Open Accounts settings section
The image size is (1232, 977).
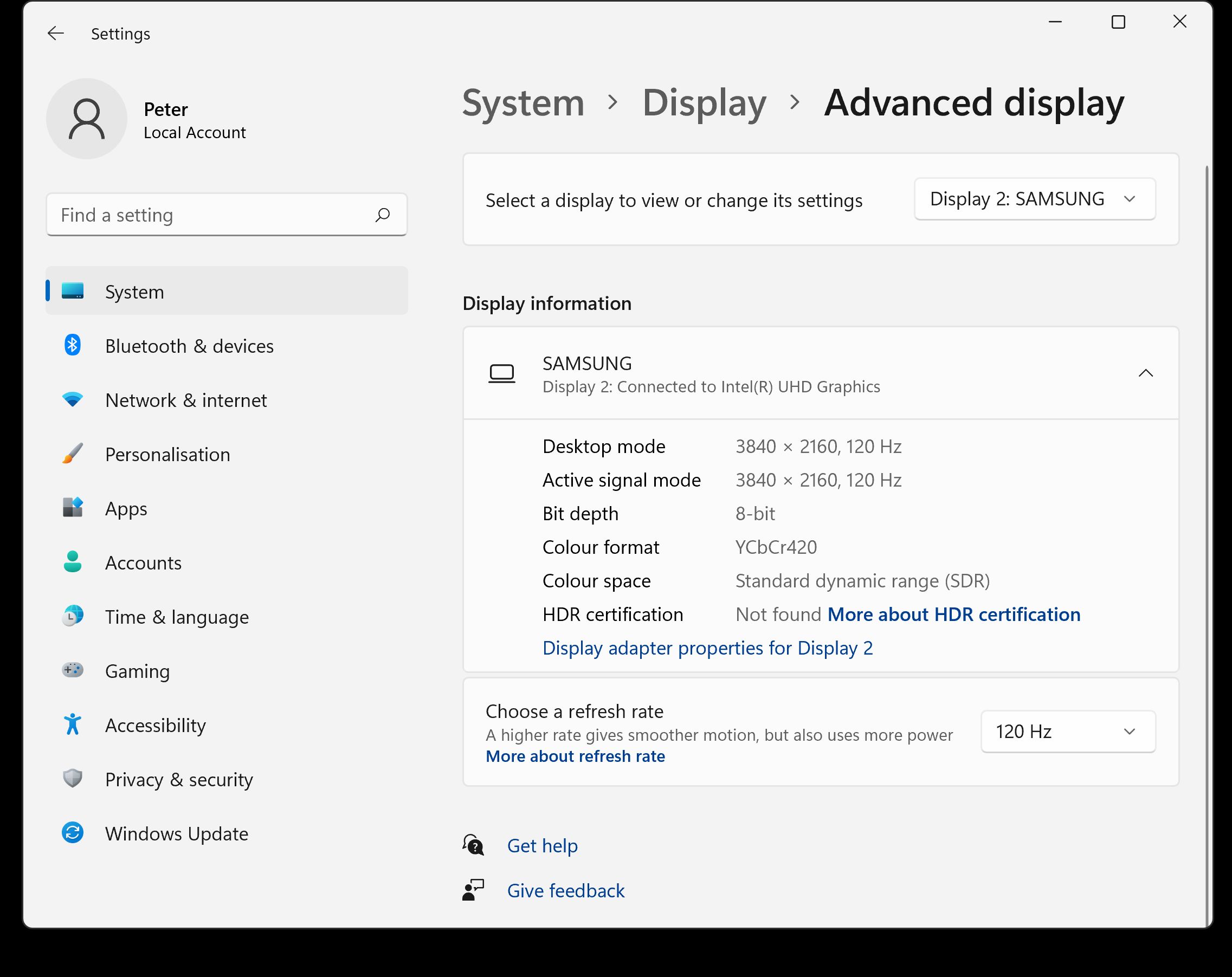tap(143, 563)
